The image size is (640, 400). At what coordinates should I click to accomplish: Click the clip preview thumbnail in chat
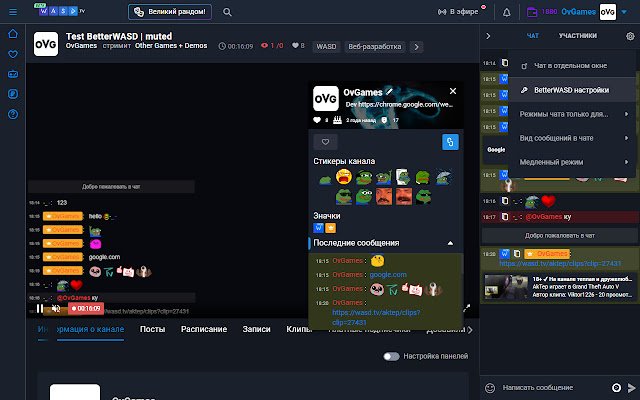506,287
